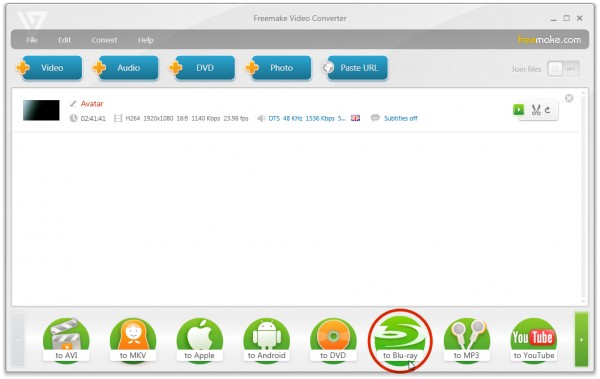
Task: Toggle the Join files switch
Action: [563, 69]
